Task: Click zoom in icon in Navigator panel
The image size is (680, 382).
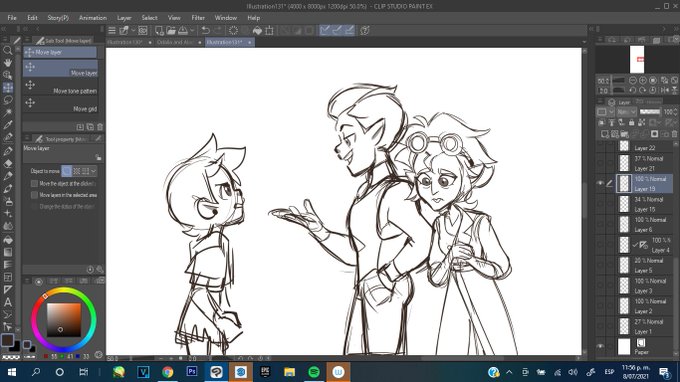Action: tap(643, 80)
